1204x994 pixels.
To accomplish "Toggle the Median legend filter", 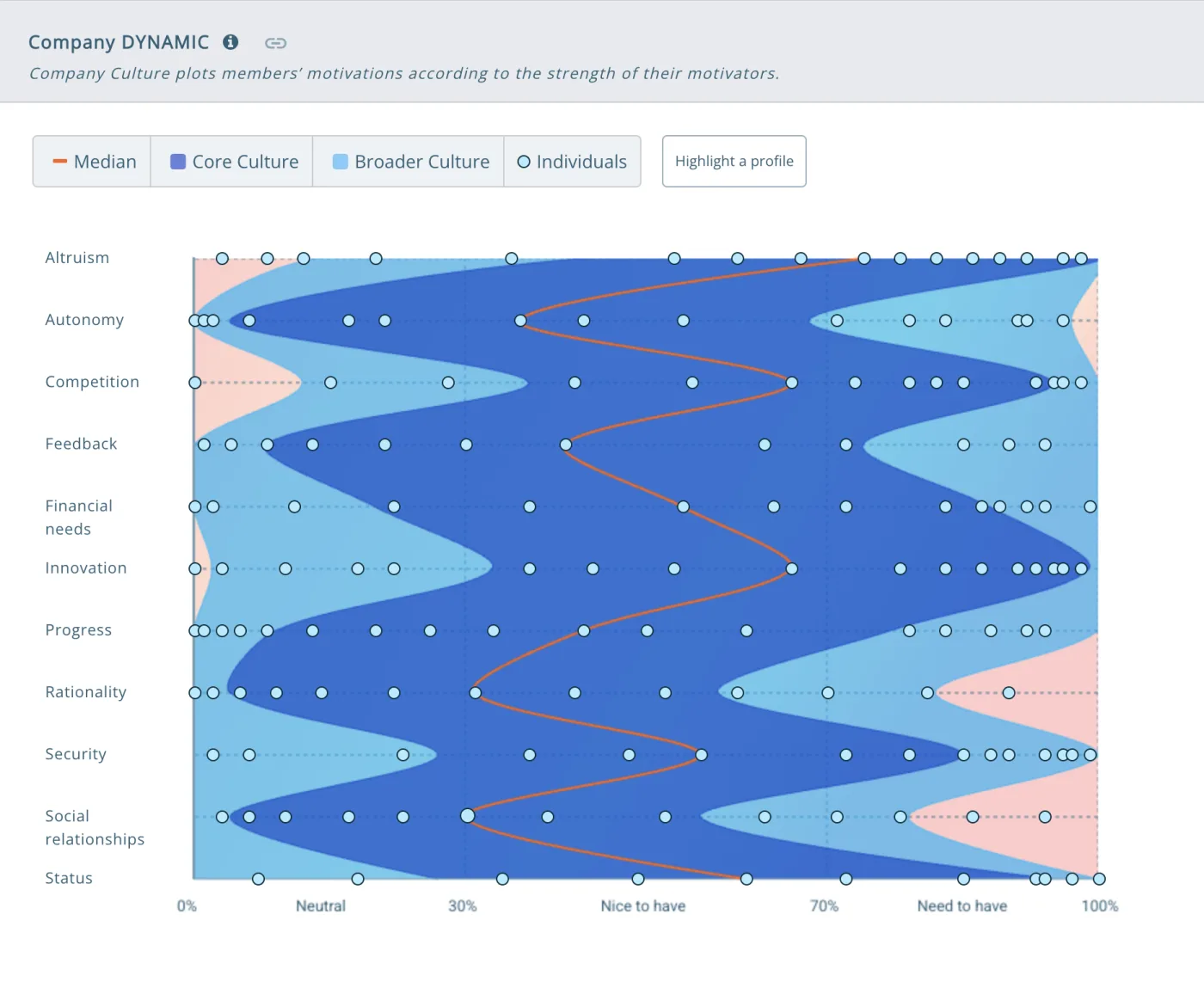I will click(92, 161).
